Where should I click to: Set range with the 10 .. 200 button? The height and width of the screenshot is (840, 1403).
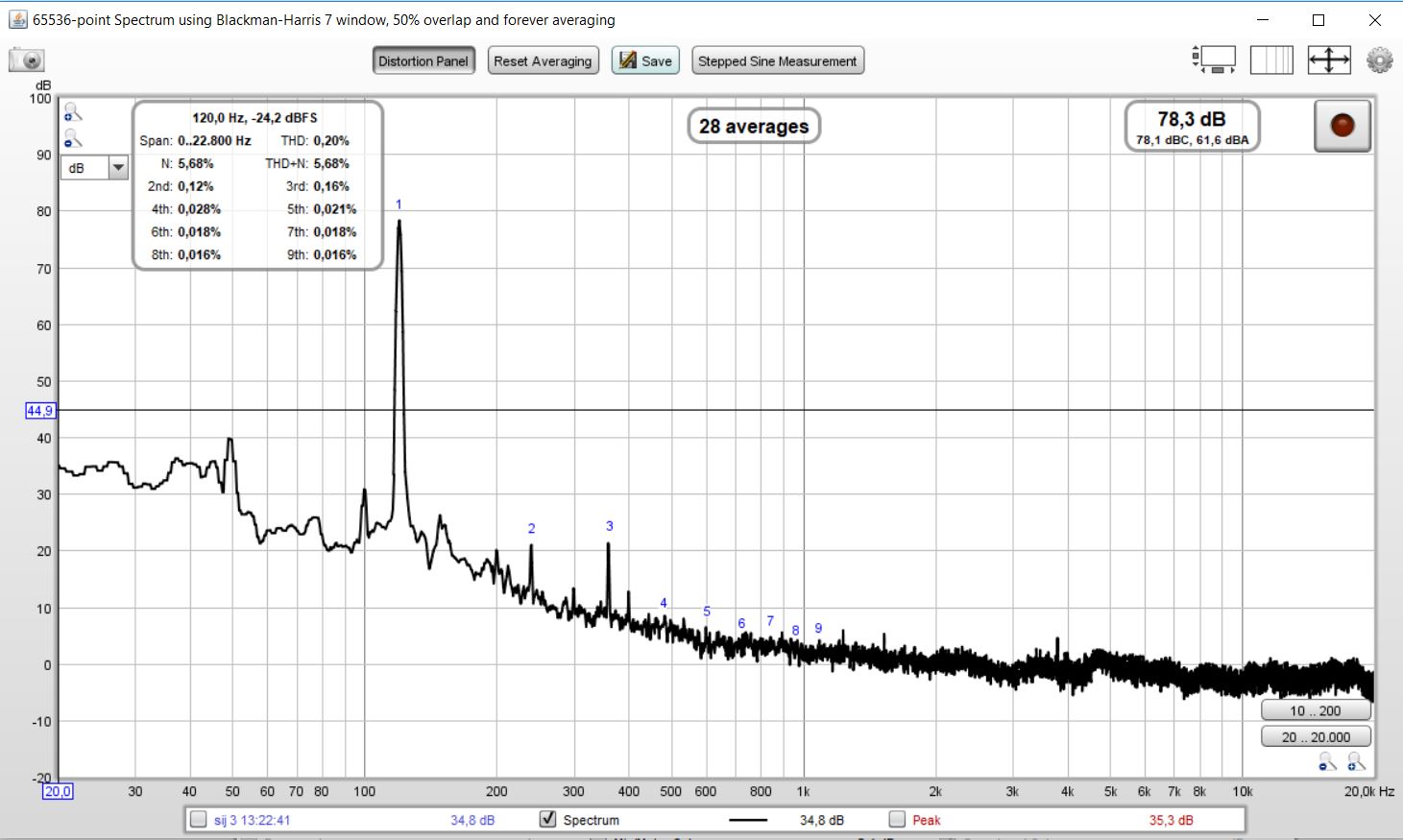1316,711
